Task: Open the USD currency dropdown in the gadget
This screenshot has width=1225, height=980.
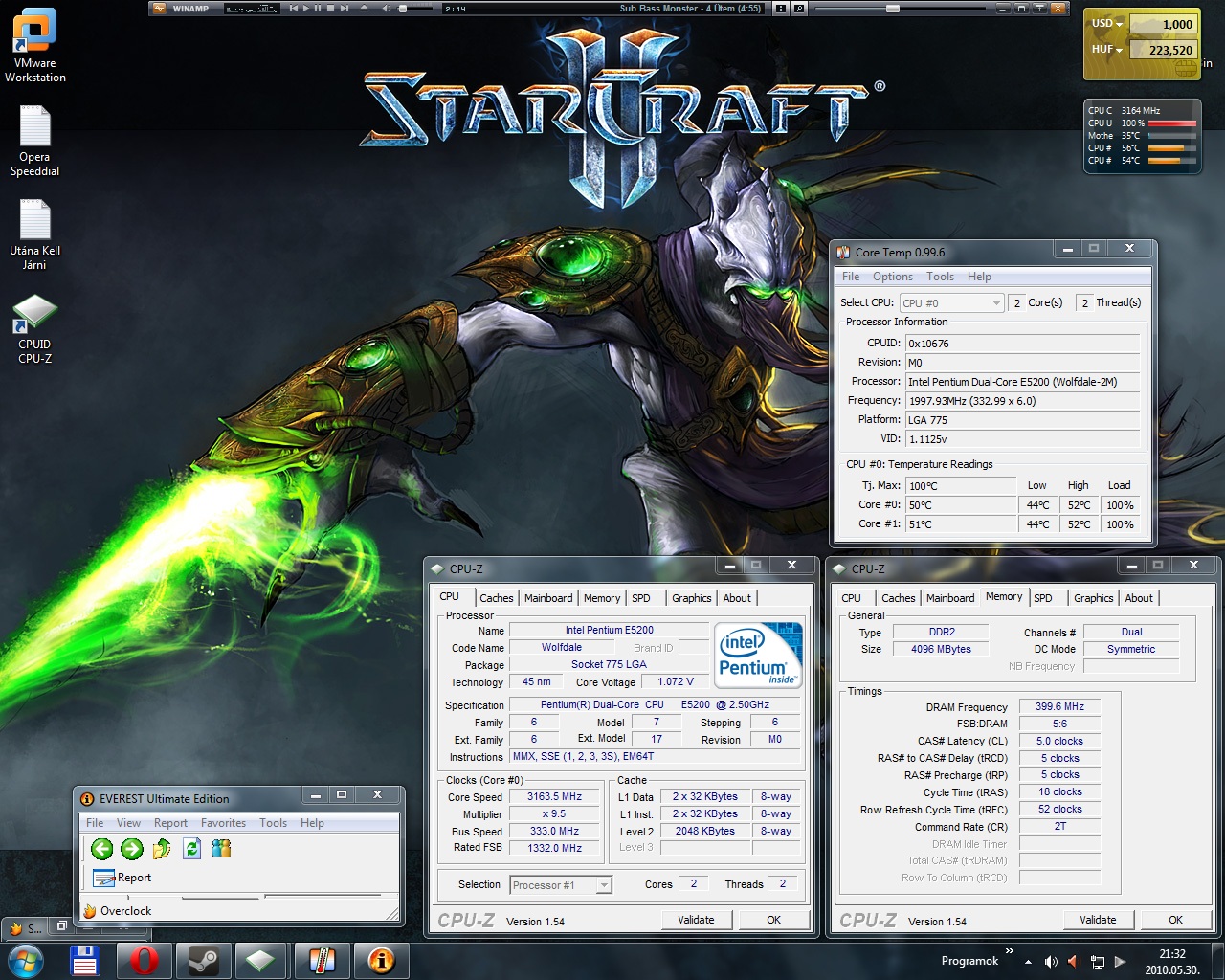Action: click(1107, 23)
